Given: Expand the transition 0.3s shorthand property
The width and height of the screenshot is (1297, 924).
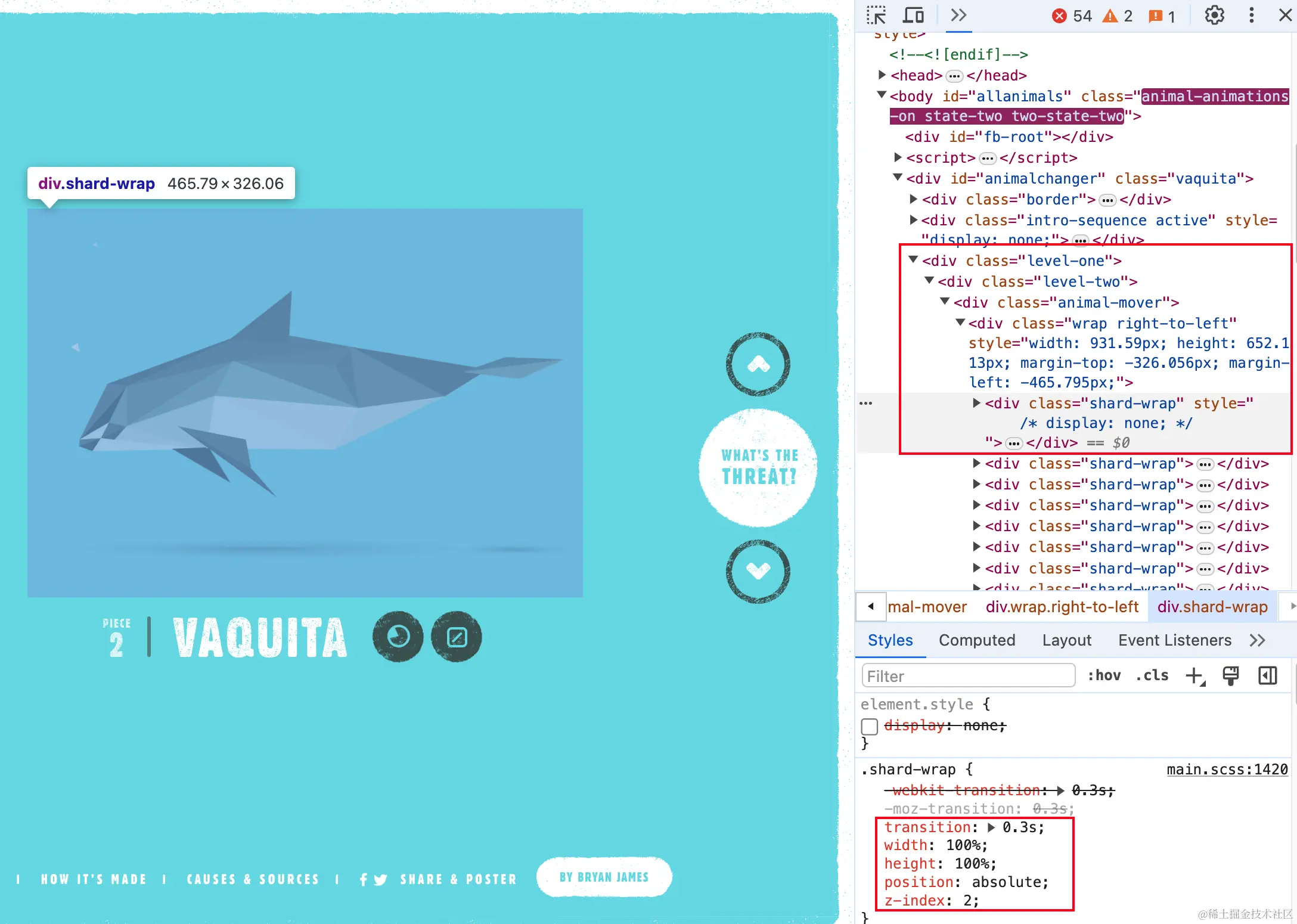Looking at the screenshot, I should coord(991,827).
